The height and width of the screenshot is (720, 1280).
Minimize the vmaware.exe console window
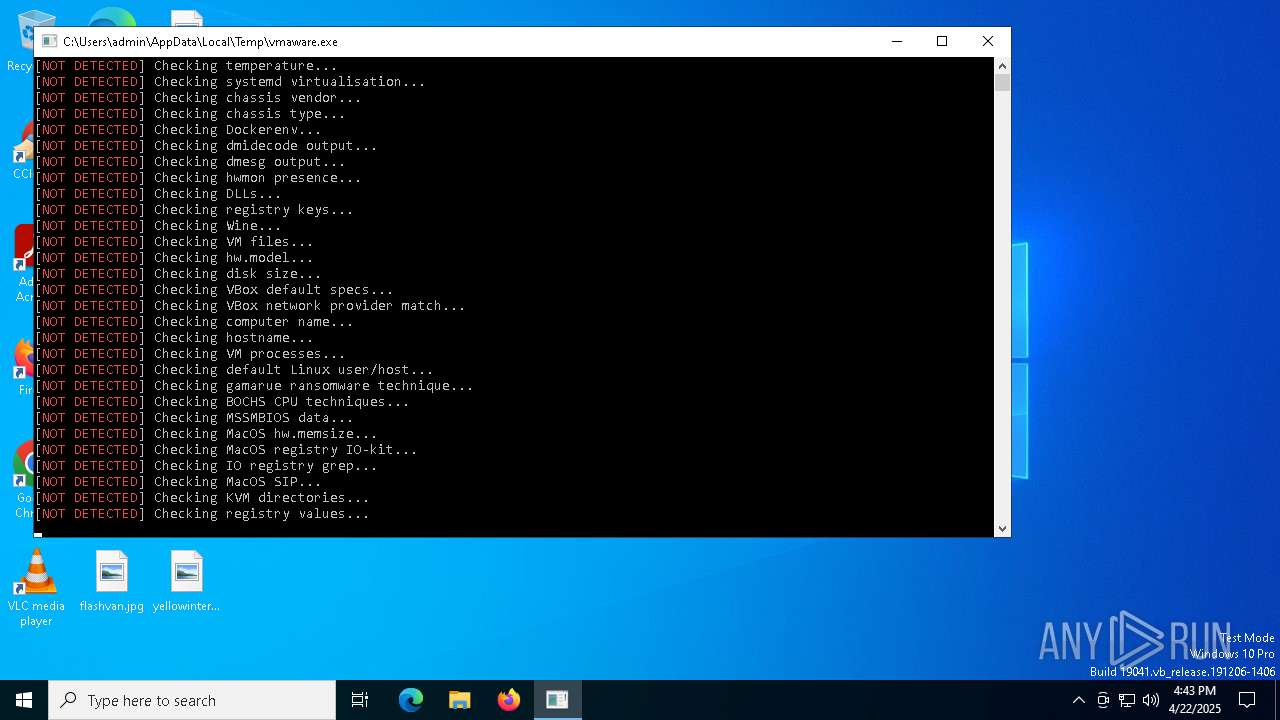pos(896,41)
